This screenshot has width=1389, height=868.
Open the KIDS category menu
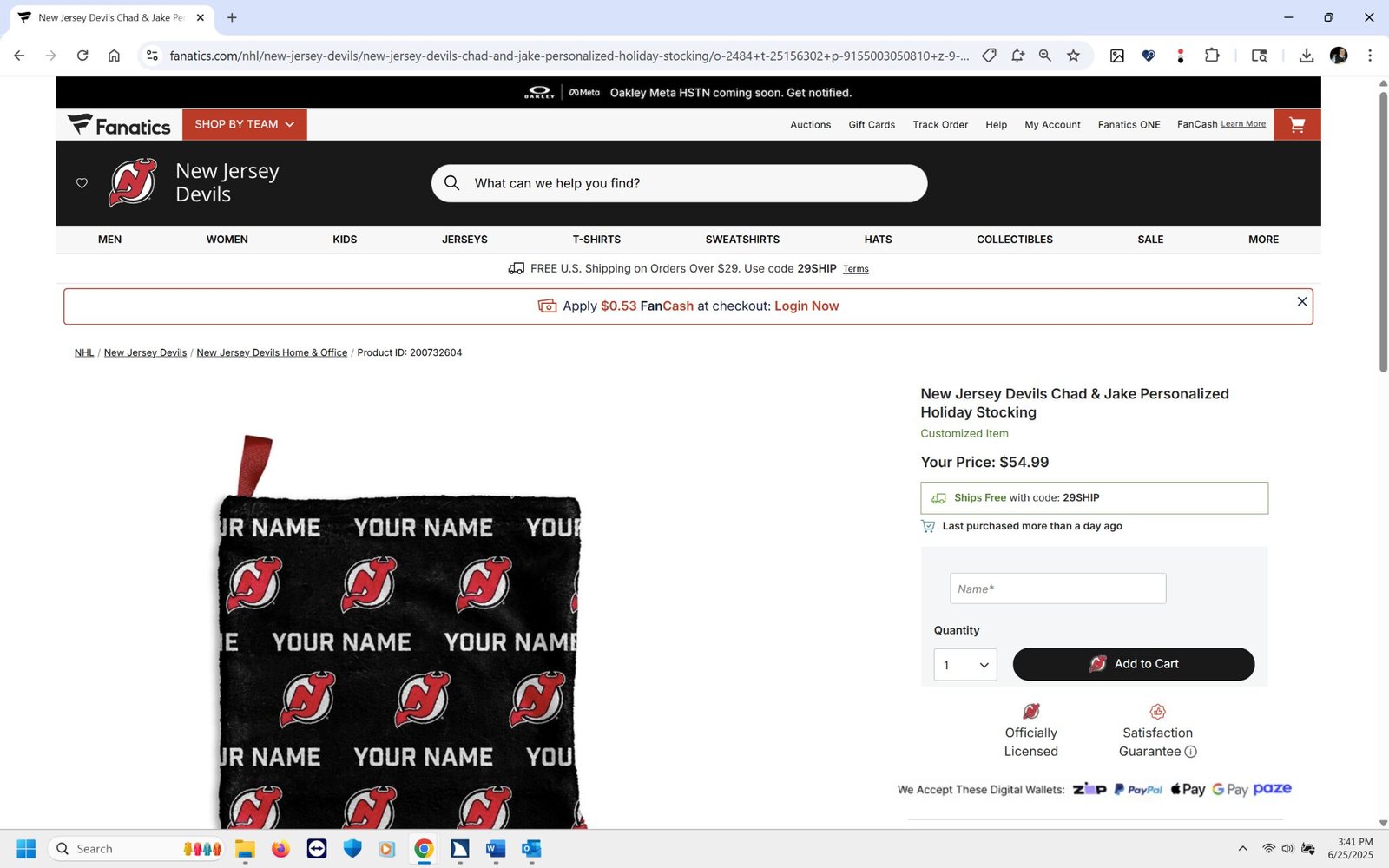tap(345, 240)
